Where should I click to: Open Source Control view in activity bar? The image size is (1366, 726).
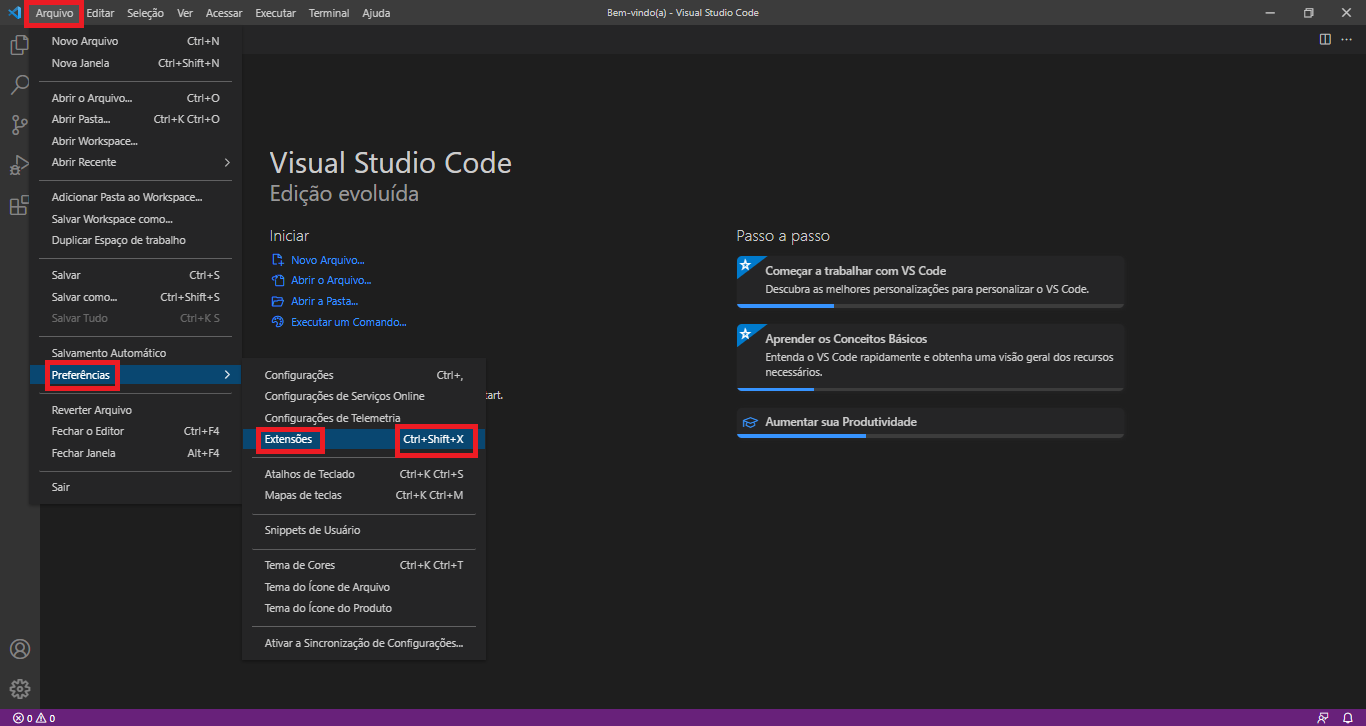(x=19, y=125)
